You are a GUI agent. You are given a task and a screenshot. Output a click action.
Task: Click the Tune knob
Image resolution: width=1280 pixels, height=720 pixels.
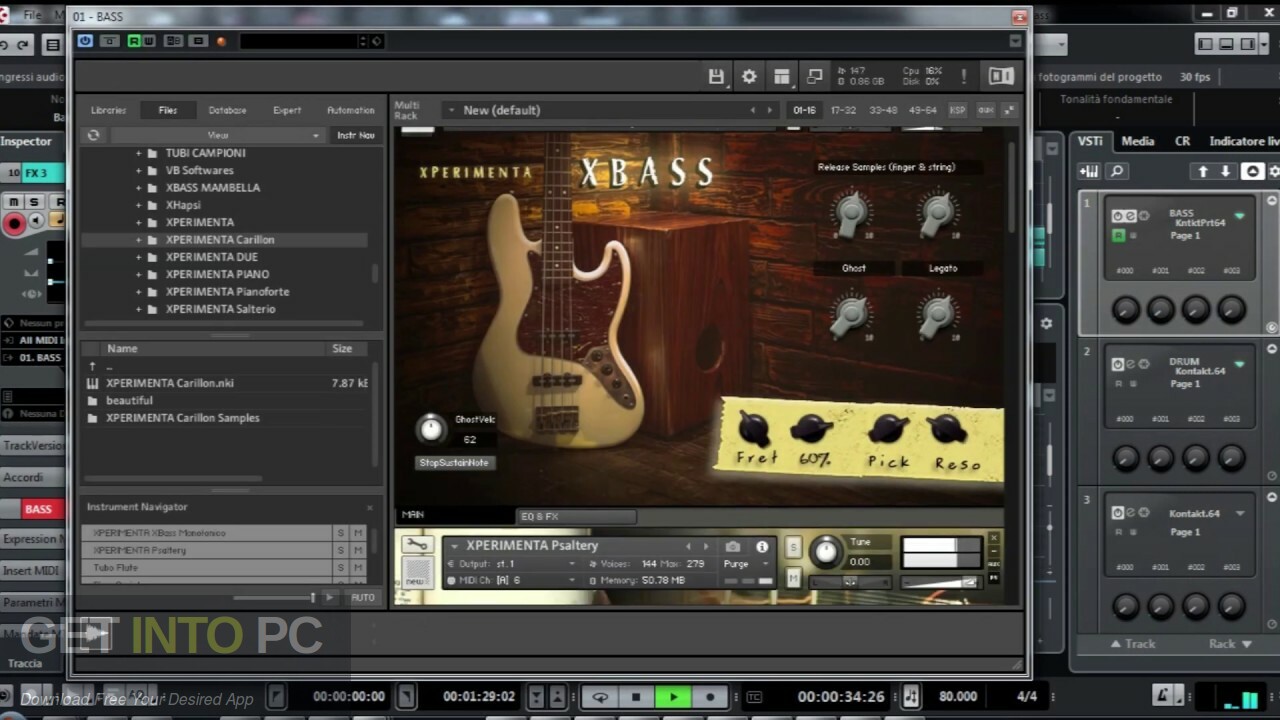pyautogui.click(x=826, y=551)
